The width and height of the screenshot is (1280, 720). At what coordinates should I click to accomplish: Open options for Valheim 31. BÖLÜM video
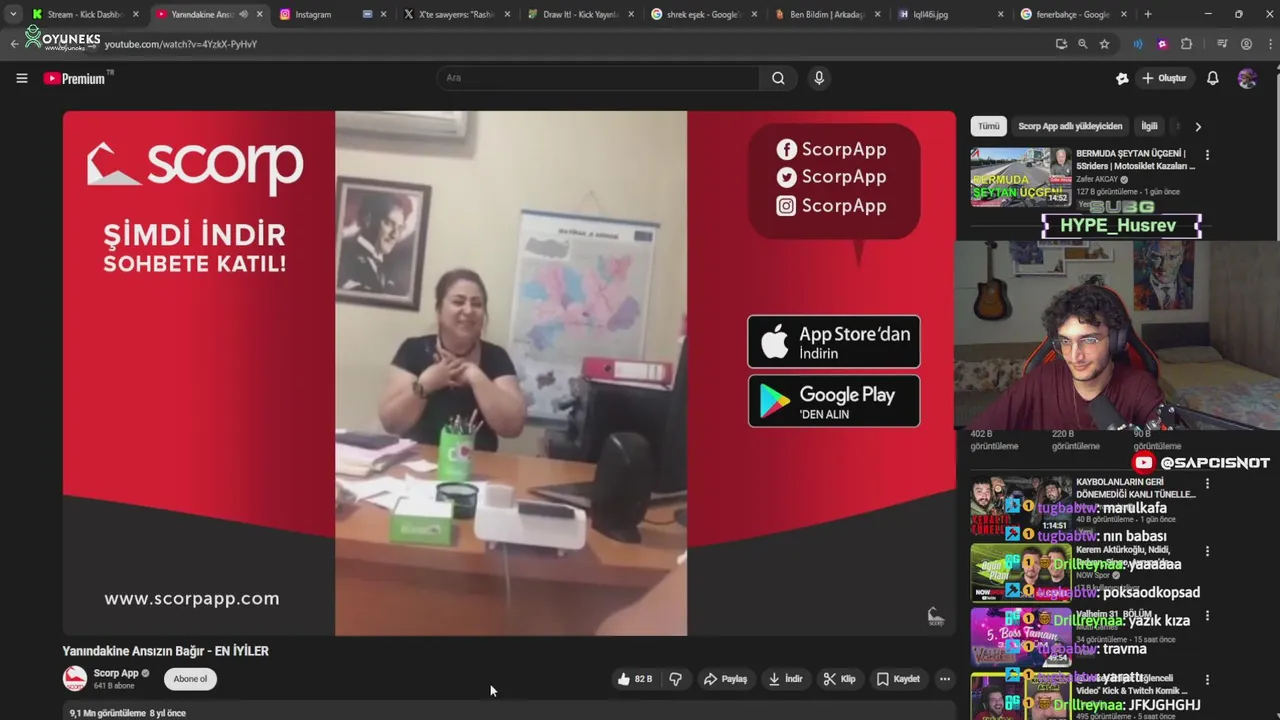coord(1207,616)
